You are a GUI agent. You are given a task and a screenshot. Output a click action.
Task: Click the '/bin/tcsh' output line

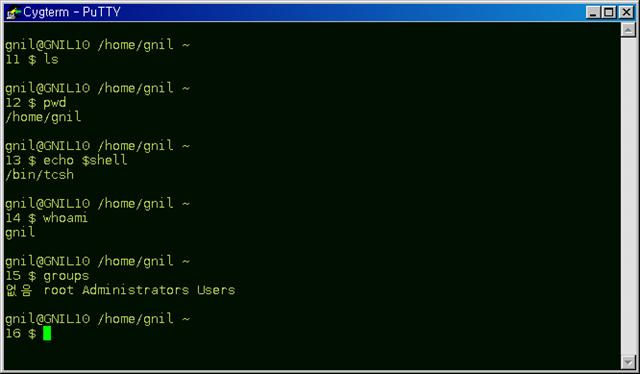pyautogui.click(x=40, y=174)
